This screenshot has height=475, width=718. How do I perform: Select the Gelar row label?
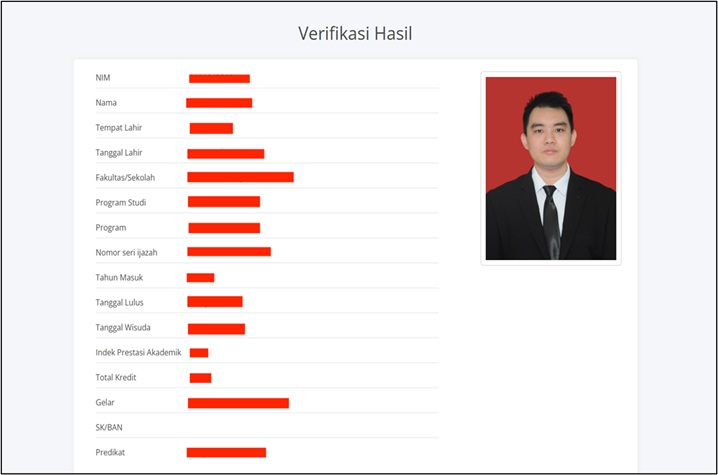point(105,402)
